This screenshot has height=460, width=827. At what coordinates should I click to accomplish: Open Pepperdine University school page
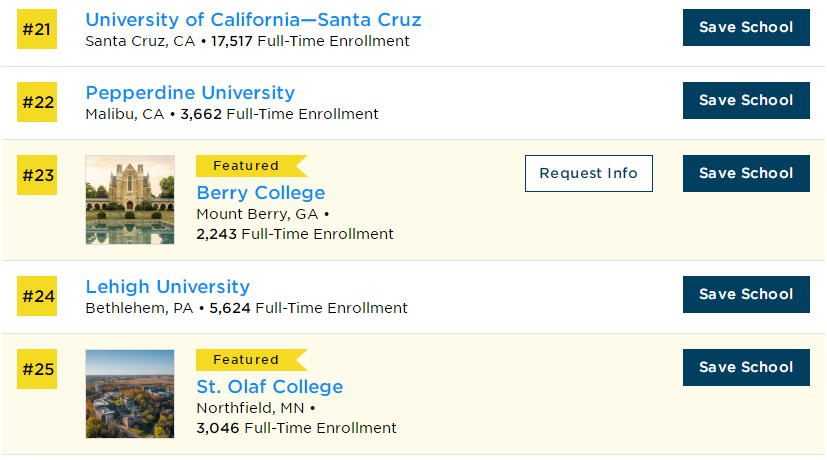[190, 93]
